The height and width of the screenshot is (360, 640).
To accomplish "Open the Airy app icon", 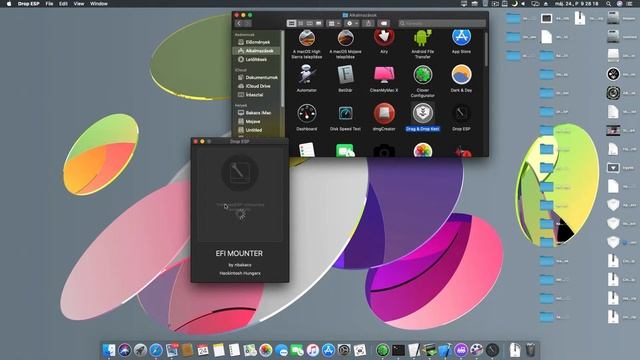I will pos(384,38).
